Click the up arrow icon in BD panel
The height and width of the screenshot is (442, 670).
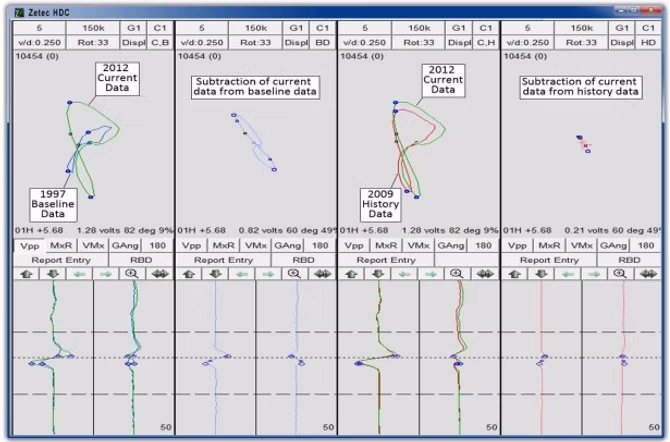[x=189, y=274]
